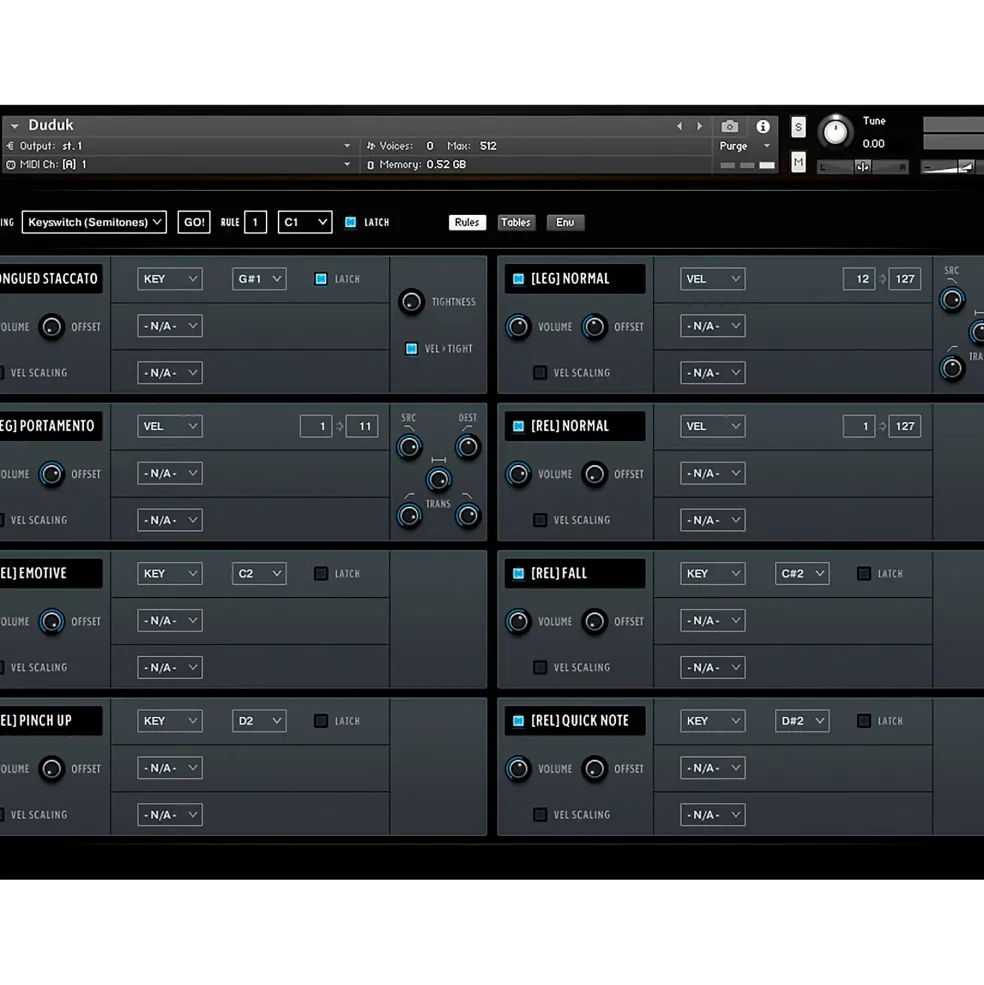Click the [LEG] NORMAL SRC knob
This screenshot has height=985, width=984.
tap(952, 300)
